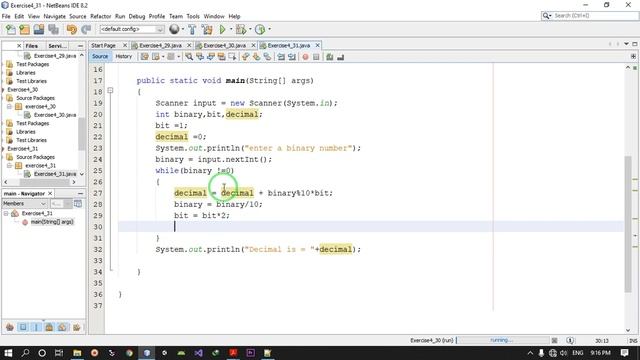Screen dimensions: 640x360
Task: Minimize the Navigator panel
Action: [x=80, y=193]
